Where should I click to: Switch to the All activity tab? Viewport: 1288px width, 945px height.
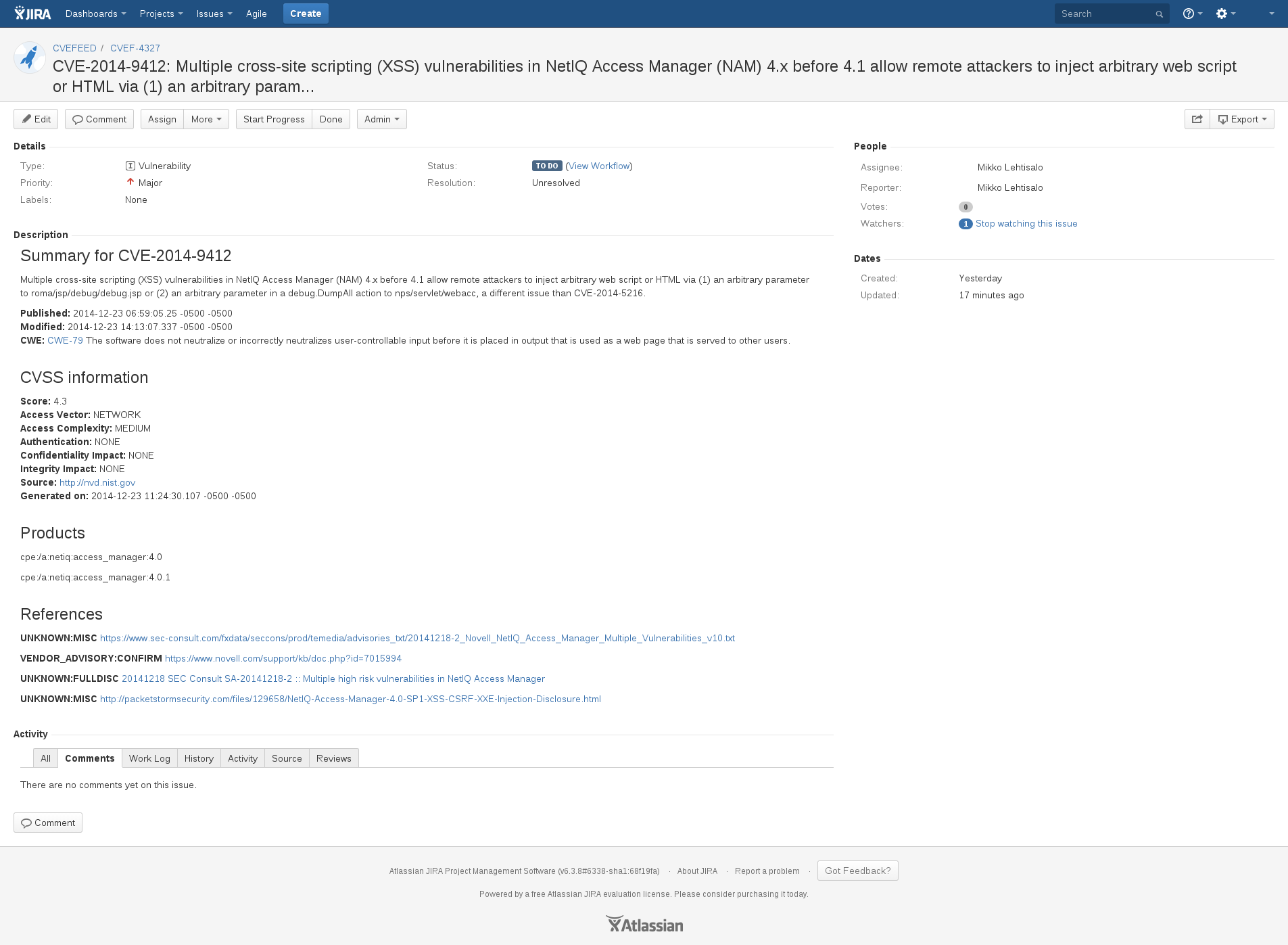[45, 758]
